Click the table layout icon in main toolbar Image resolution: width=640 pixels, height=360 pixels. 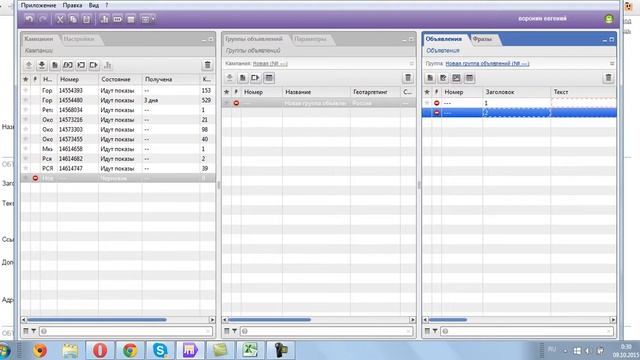point(131,19)
